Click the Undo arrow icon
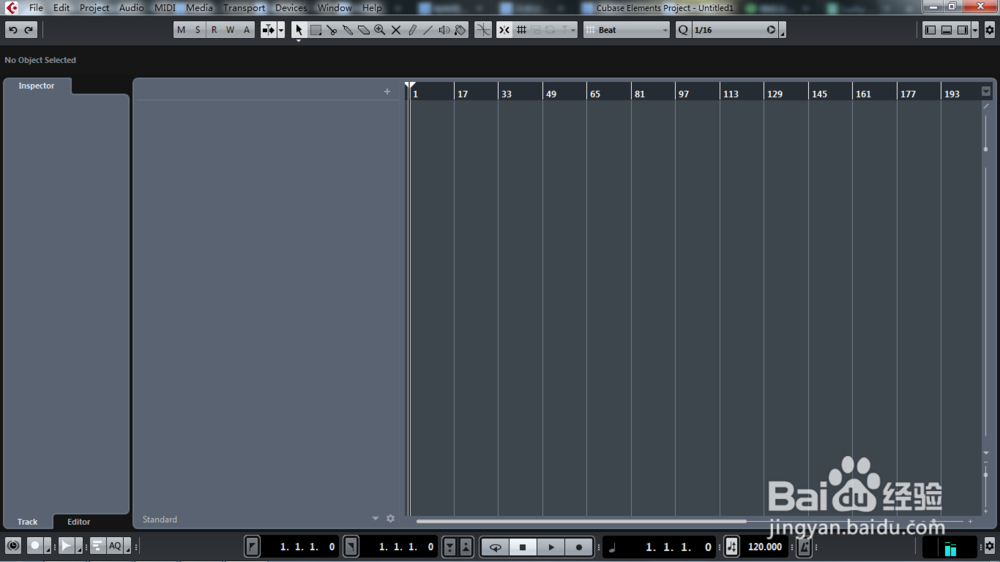Screen dimensions: 1000x562 13,30
